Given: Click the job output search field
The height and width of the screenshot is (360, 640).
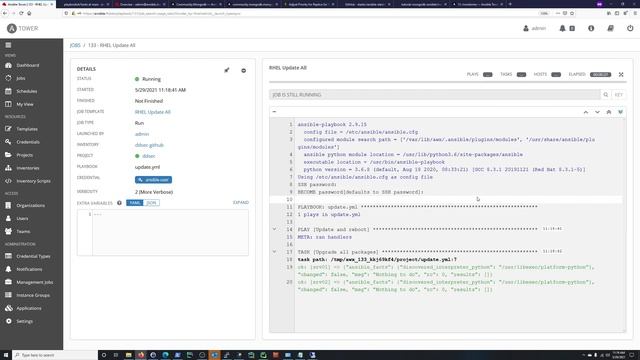Looking at the screenshot, I should point(435,95).
